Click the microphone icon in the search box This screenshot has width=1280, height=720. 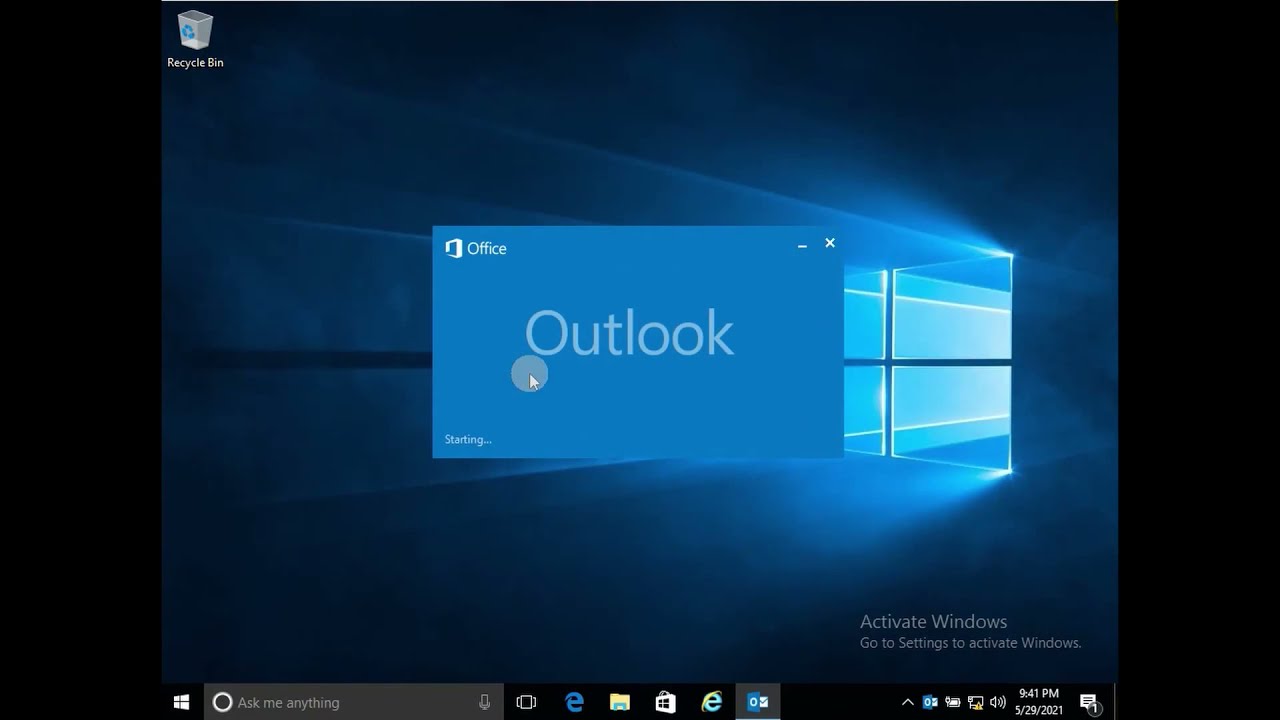[485, 702]
